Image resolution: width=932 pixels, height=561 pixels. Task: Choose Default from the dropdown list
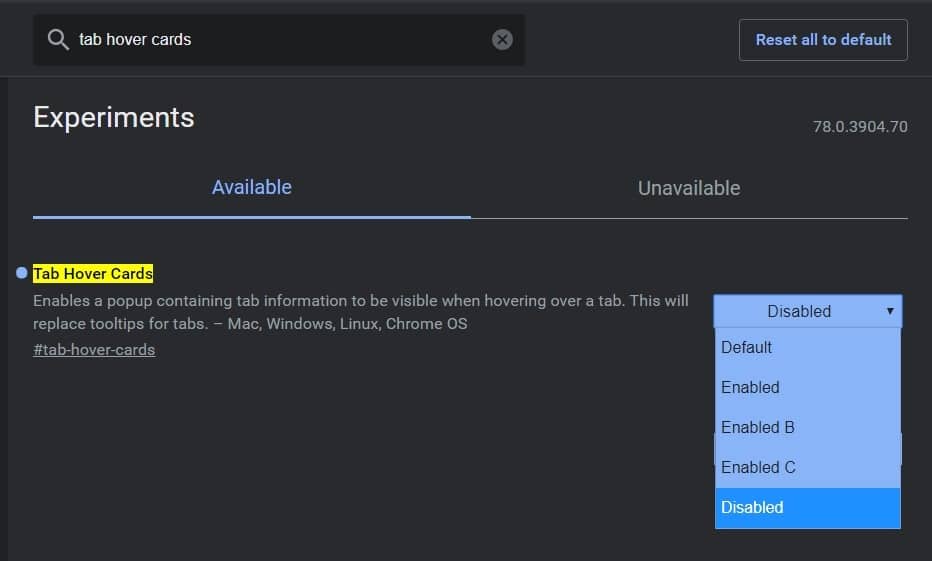click(808, 347)
